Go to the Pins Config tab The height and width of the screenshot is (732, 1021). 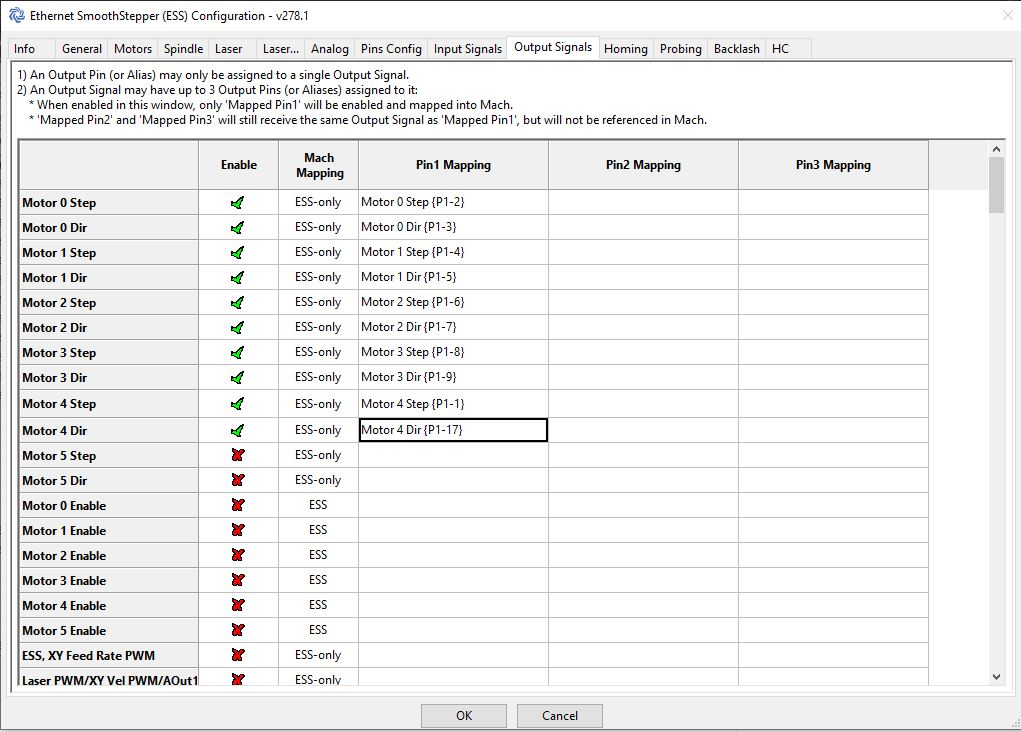391,49
